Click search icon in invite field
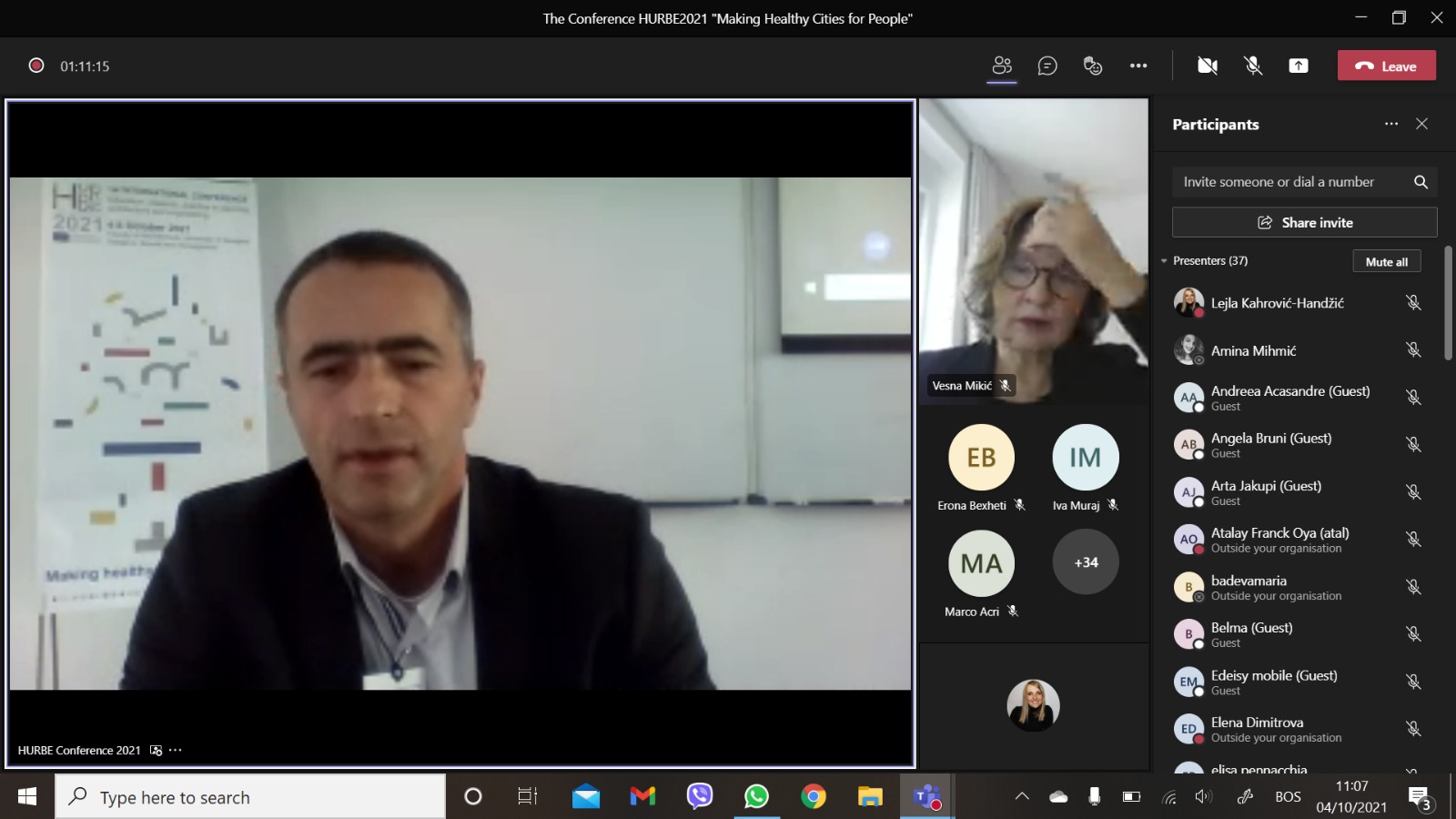This screenshot has width=1456, height=819. coord(1421,182)
